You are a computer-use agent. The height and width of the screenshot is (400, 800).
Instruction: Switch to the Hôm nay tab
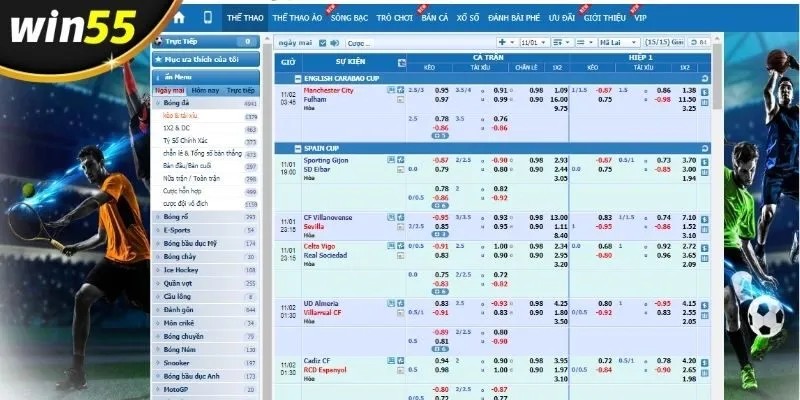click(206, 90)
